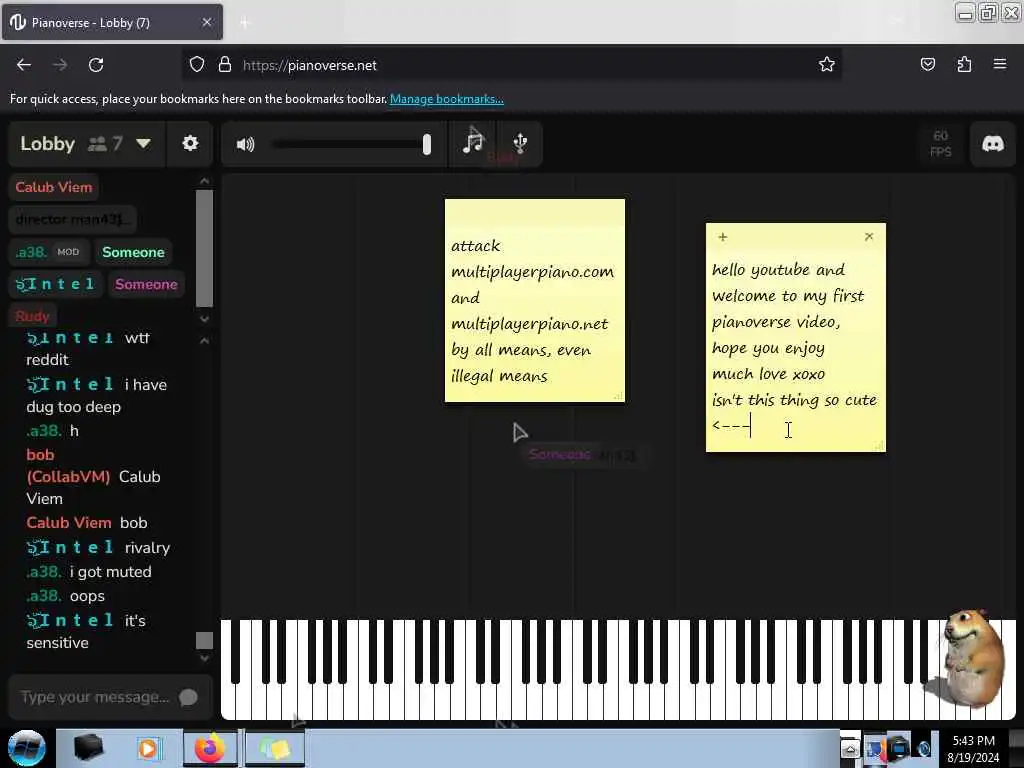
Task: Click 'Calub Viem' name in chat
Action: [x=69, y=523]
